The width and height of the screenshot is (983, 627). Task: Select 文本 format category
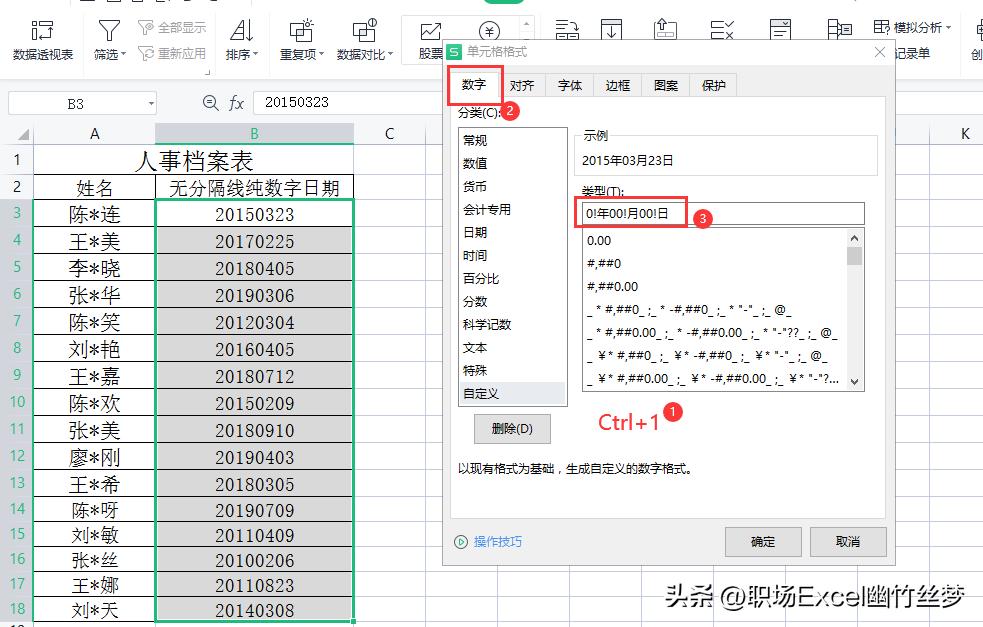(x=476, y=348)
